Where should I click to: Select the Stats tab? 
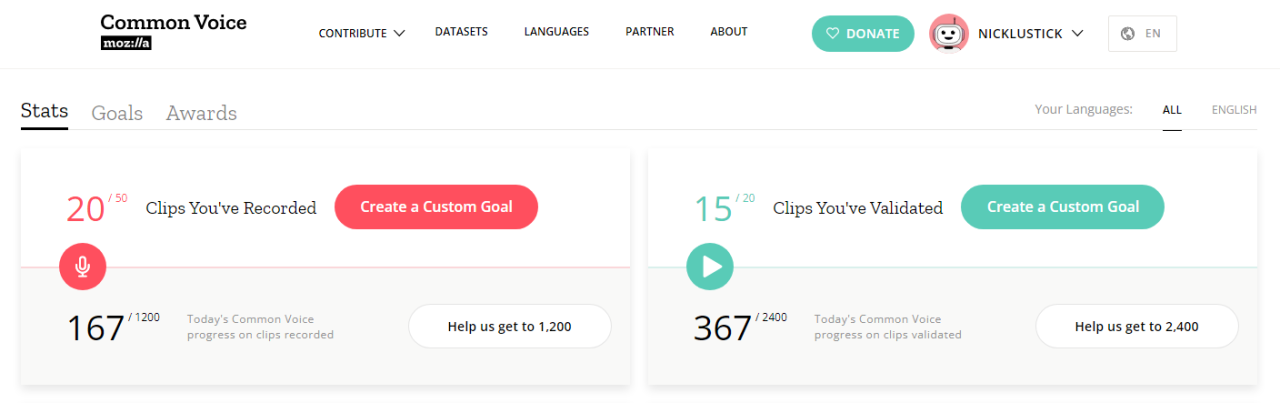coord(44,111)
